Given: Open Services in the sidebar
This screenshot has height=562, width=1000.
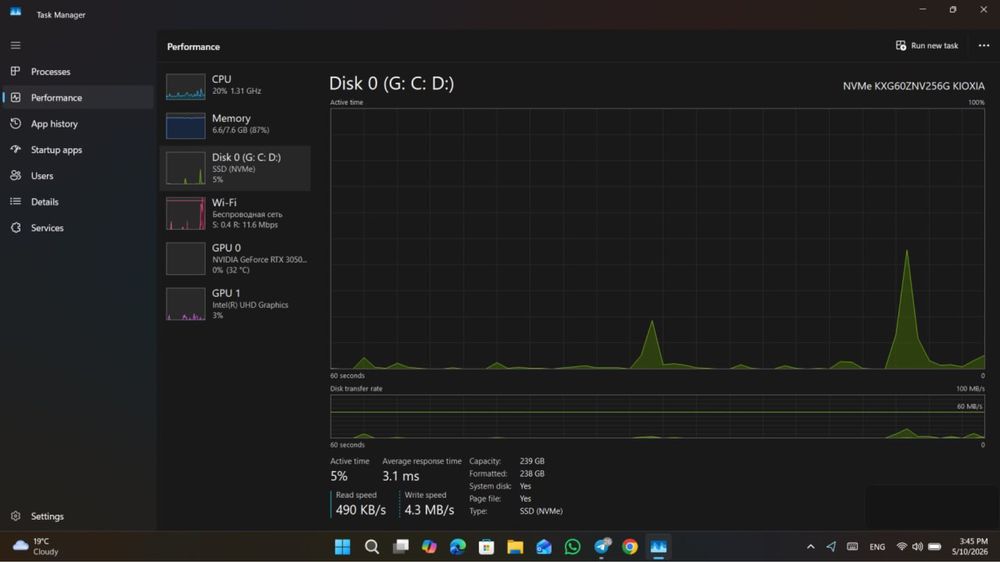Looking at the screenshot, I should coord(78,228).
